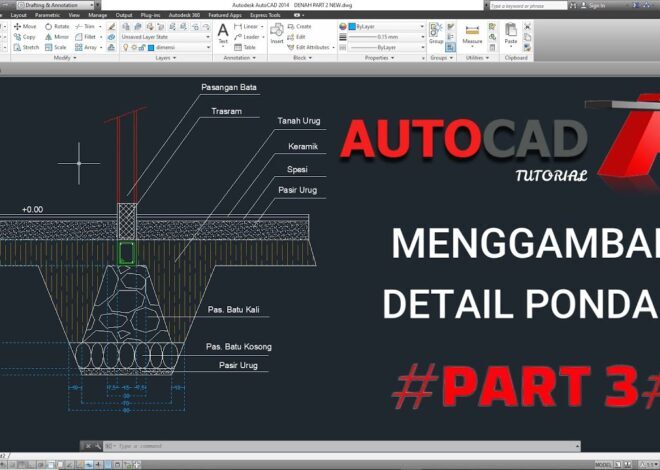Click the 'Pasangan Bata' label text
Image resolution: width=660 pixels, height=470 pixels.
[x=229, y=88]
